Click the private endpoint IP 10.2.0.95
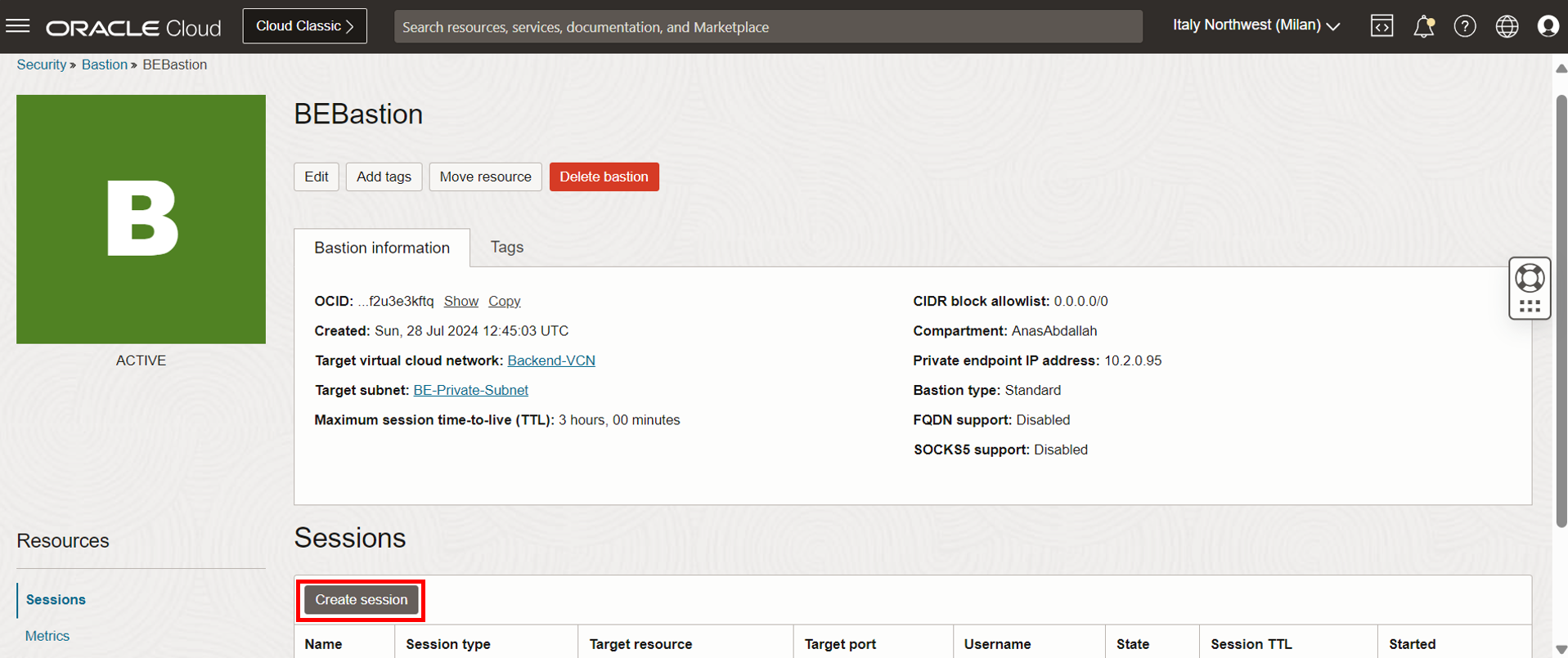The width and height of the screenshot is (1568, 658). pos(1133,360)
